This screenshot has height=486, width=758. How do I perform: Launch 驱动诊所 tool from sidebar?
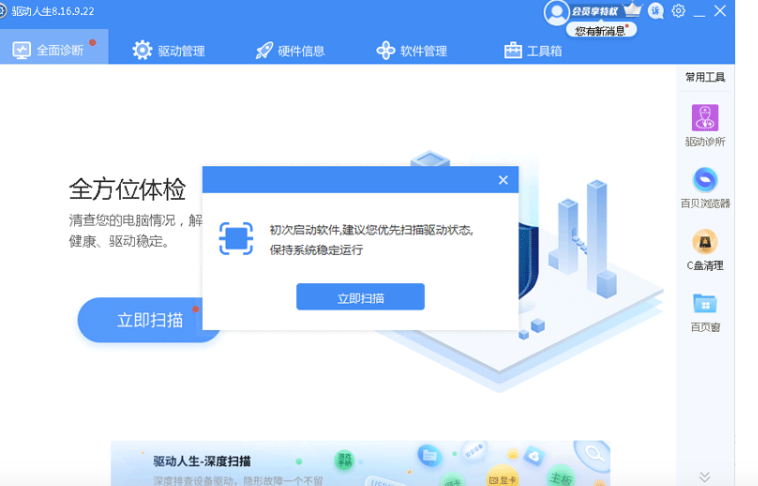[x=705, y=124]
